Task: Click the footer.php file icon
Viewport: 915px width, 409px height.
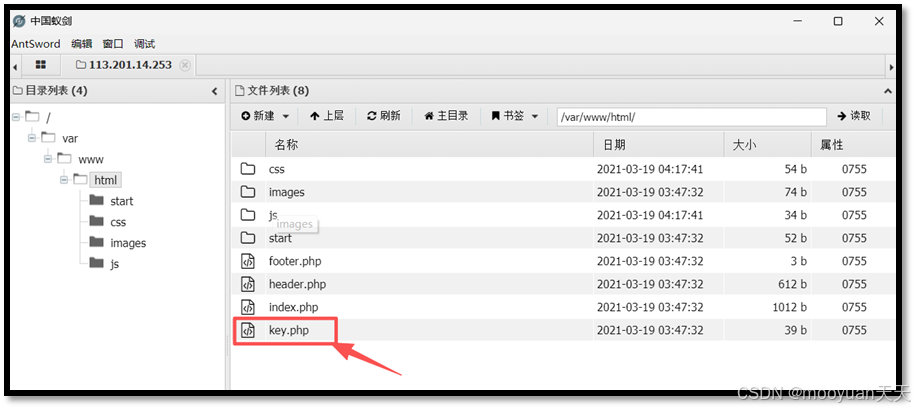Action: [x=248, y=261]
